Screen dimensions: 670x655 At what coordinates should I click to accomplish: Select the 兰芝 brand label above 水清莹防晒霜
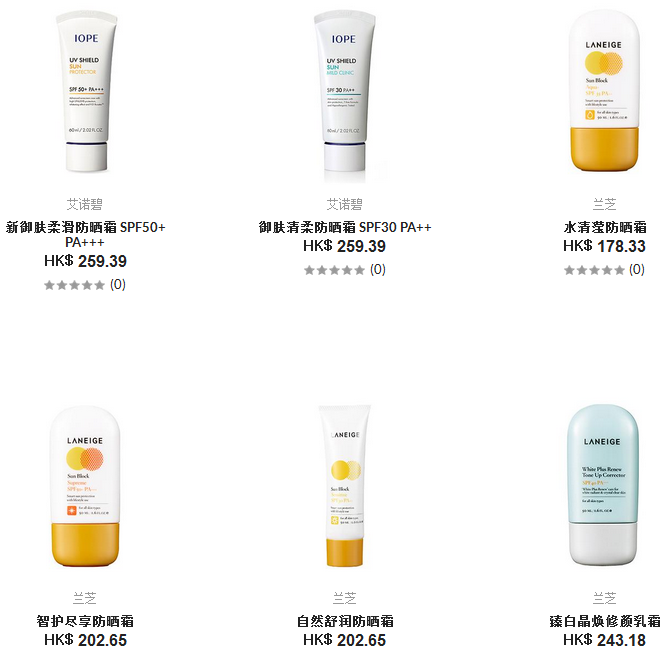coord(605,204)
